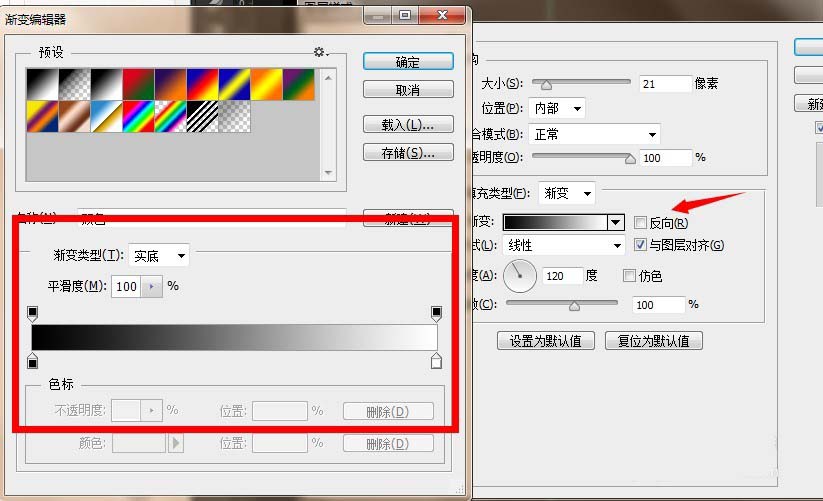
Task: Click the scale slider handle
Action: pos(574,306)
